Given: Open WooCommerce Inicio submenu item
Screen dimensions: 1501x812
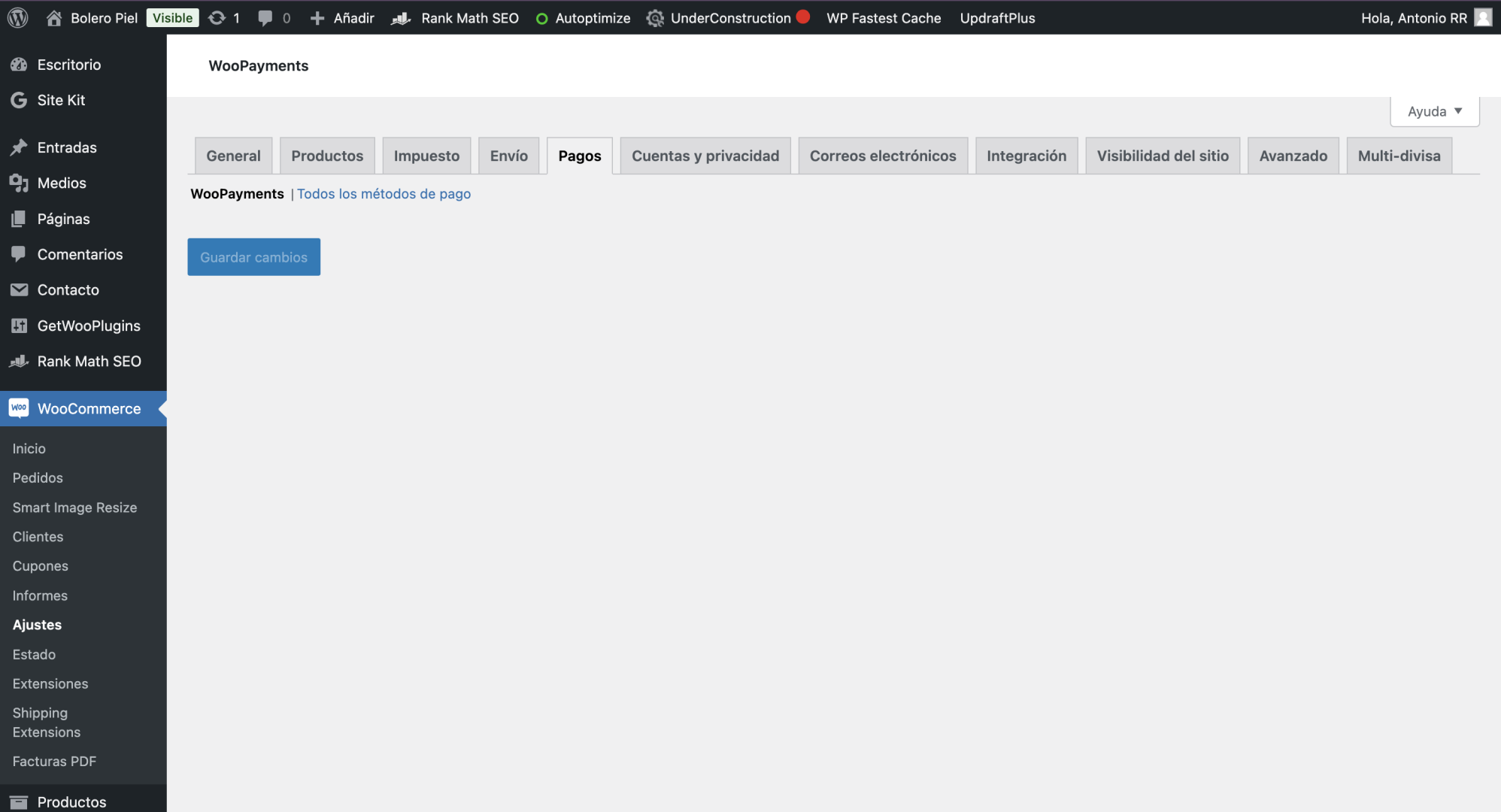Looking at the screenshot, I should click(29, 449).
